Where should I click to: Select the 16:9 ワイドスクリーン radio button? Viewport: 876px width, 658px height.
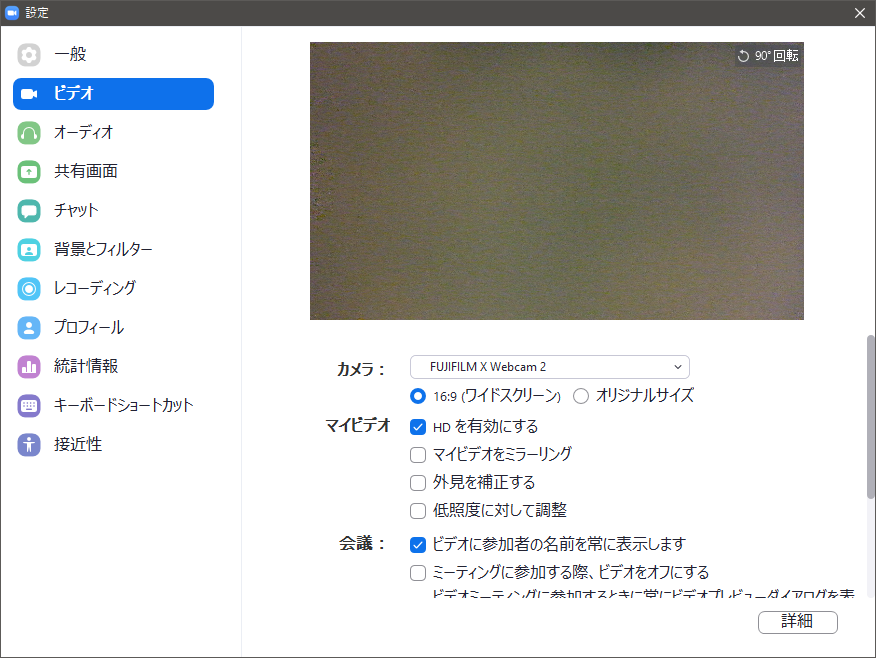[419, 395]
